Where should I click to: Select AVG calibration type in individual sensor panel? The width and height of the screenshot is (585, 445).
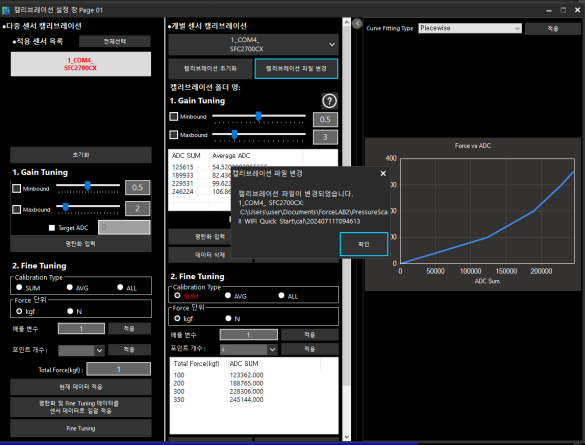[x=228, y=295]
